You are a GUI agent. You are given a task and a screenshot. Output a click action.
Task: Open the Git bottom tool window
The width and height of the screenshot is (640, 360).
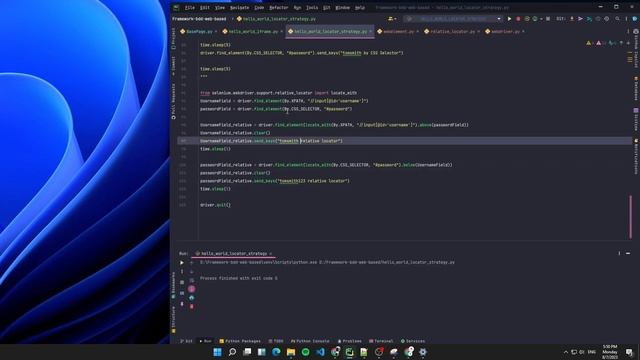186,341
